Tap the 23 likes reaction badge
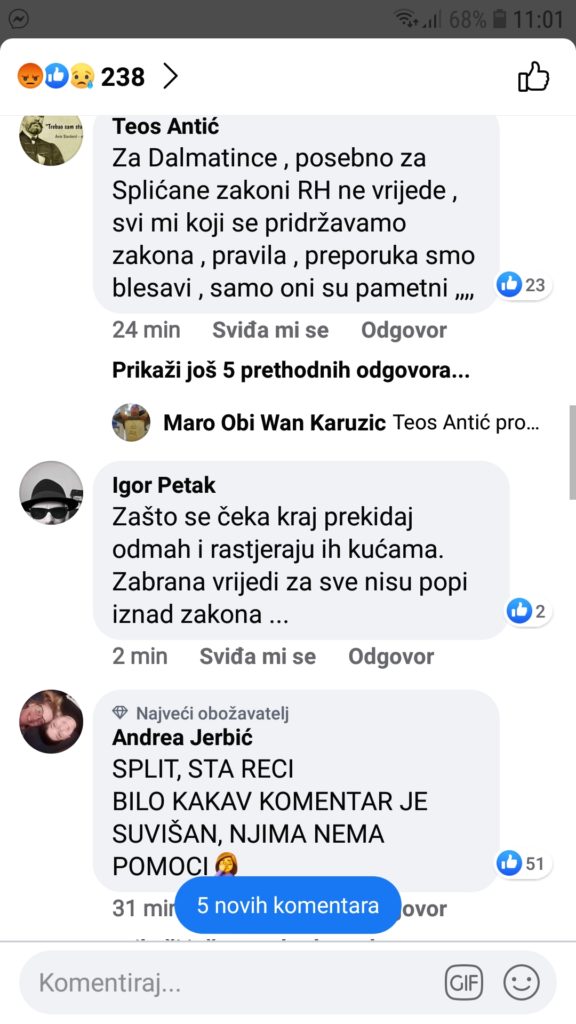This screenshot has height=1024, width=576. (x=522, y=285)
